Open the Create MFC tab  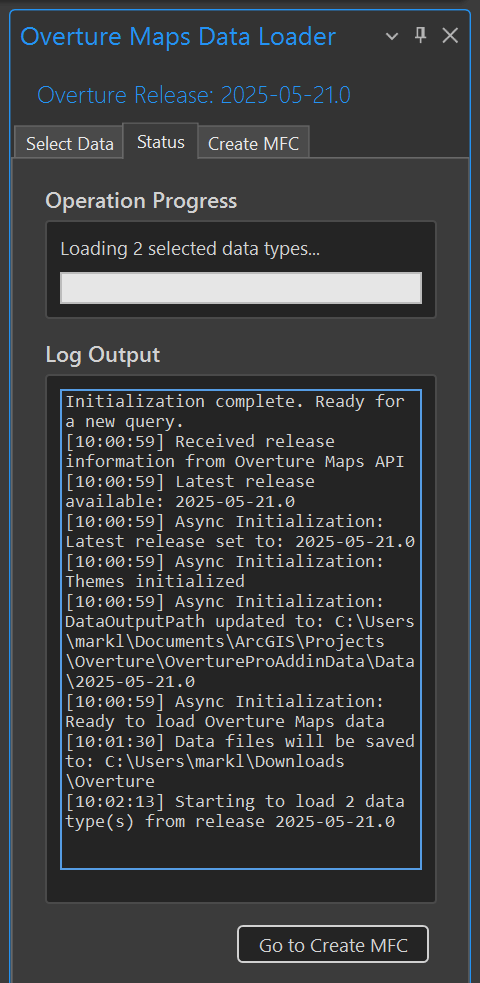(253, 144)
